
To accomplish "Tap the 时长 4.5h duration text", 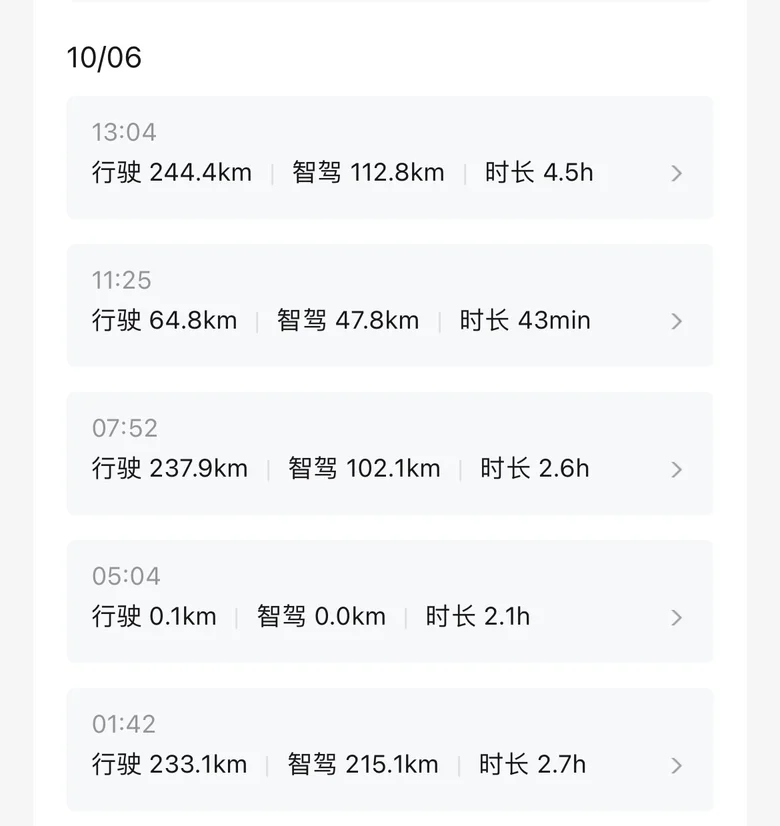I will [539, 173].
